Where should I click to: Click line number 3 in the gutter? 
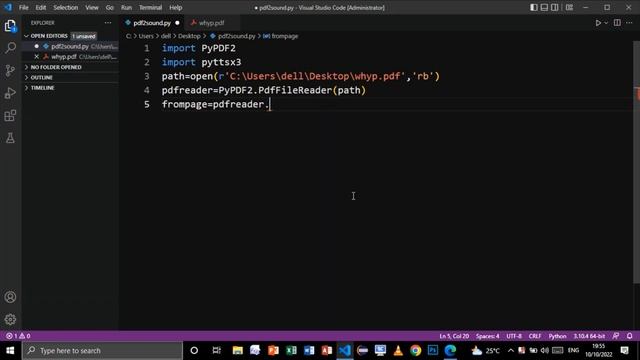click(x=147, y=76)
